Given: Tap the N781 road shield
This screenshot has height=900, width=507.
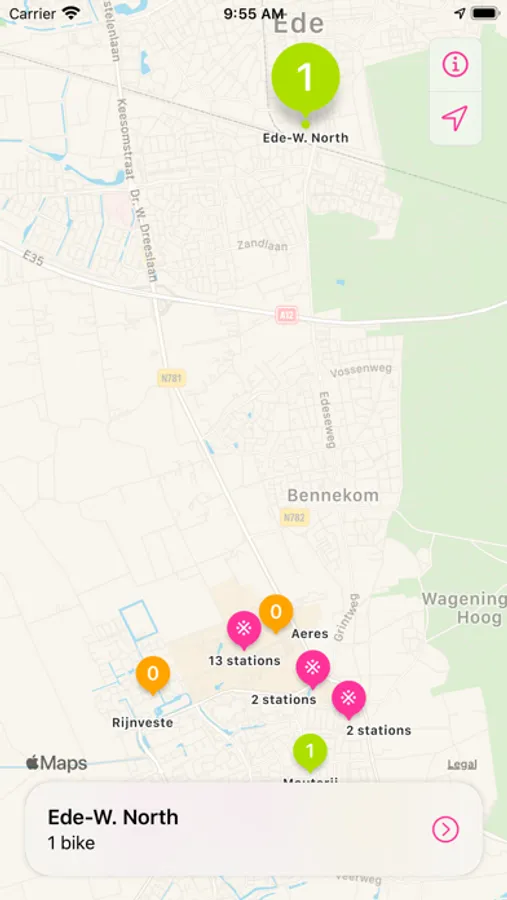Looking at the screenshot, I should point(172,377).
